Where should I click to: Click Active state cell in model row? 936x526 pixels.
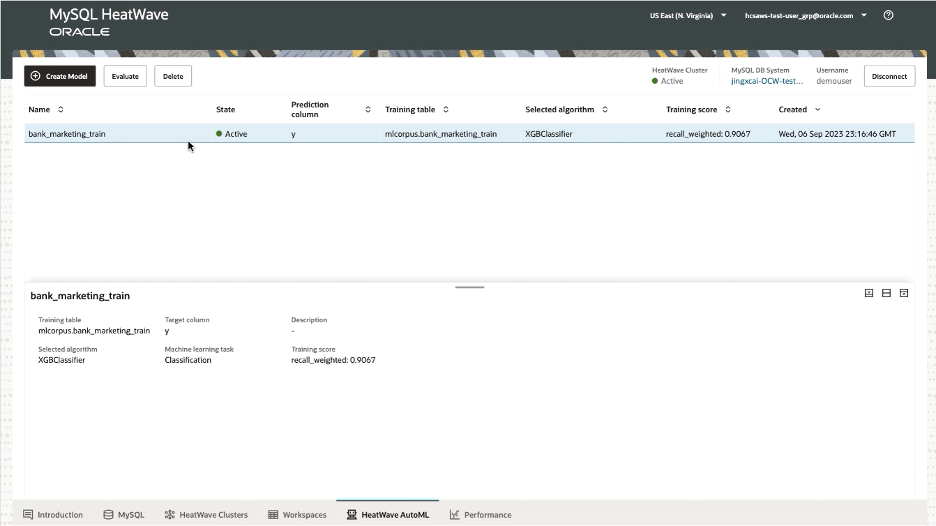[232, 134]
